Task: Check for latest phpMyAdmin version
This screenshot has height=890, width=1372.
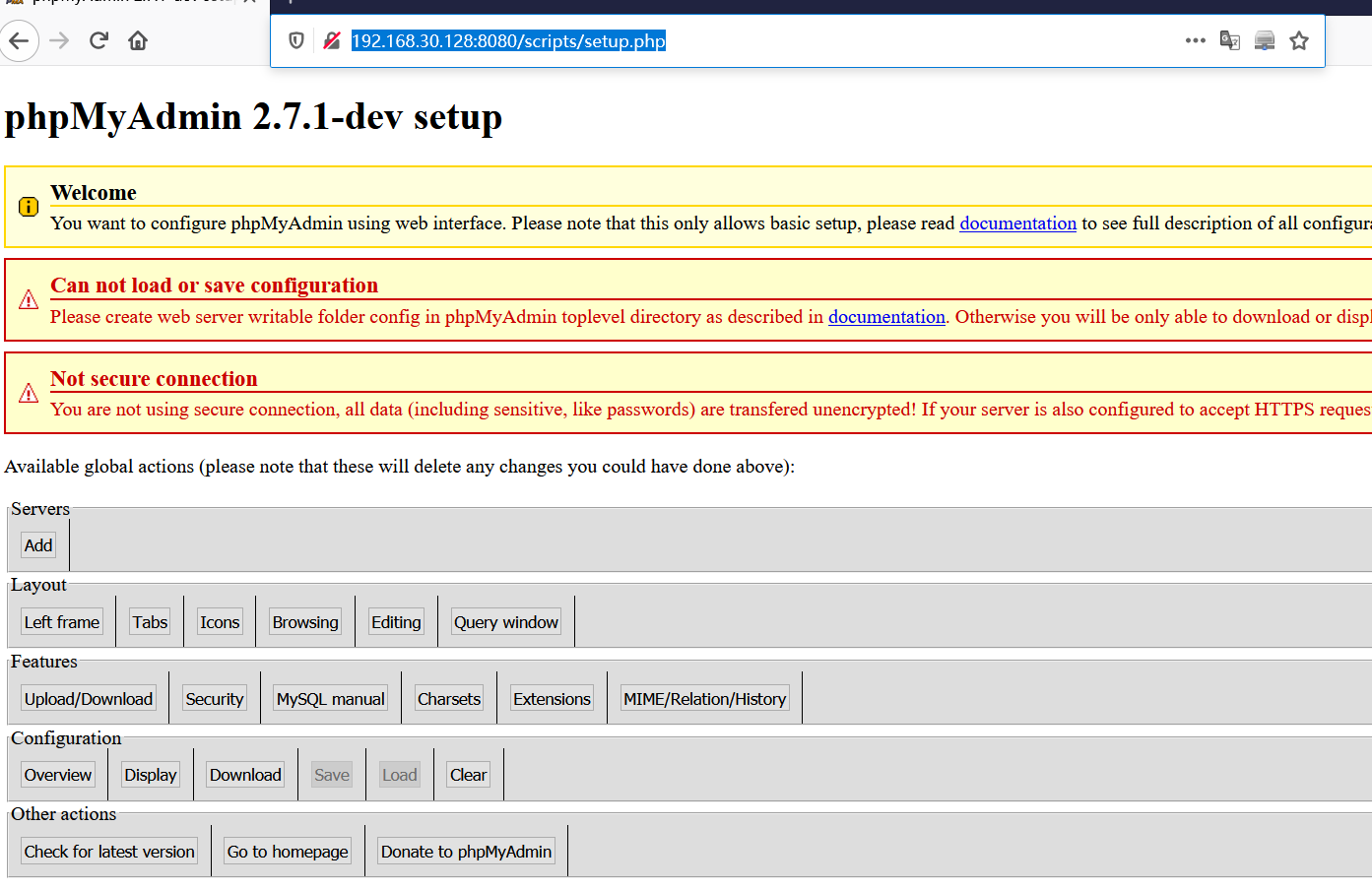Action: [x=108, y=851]
